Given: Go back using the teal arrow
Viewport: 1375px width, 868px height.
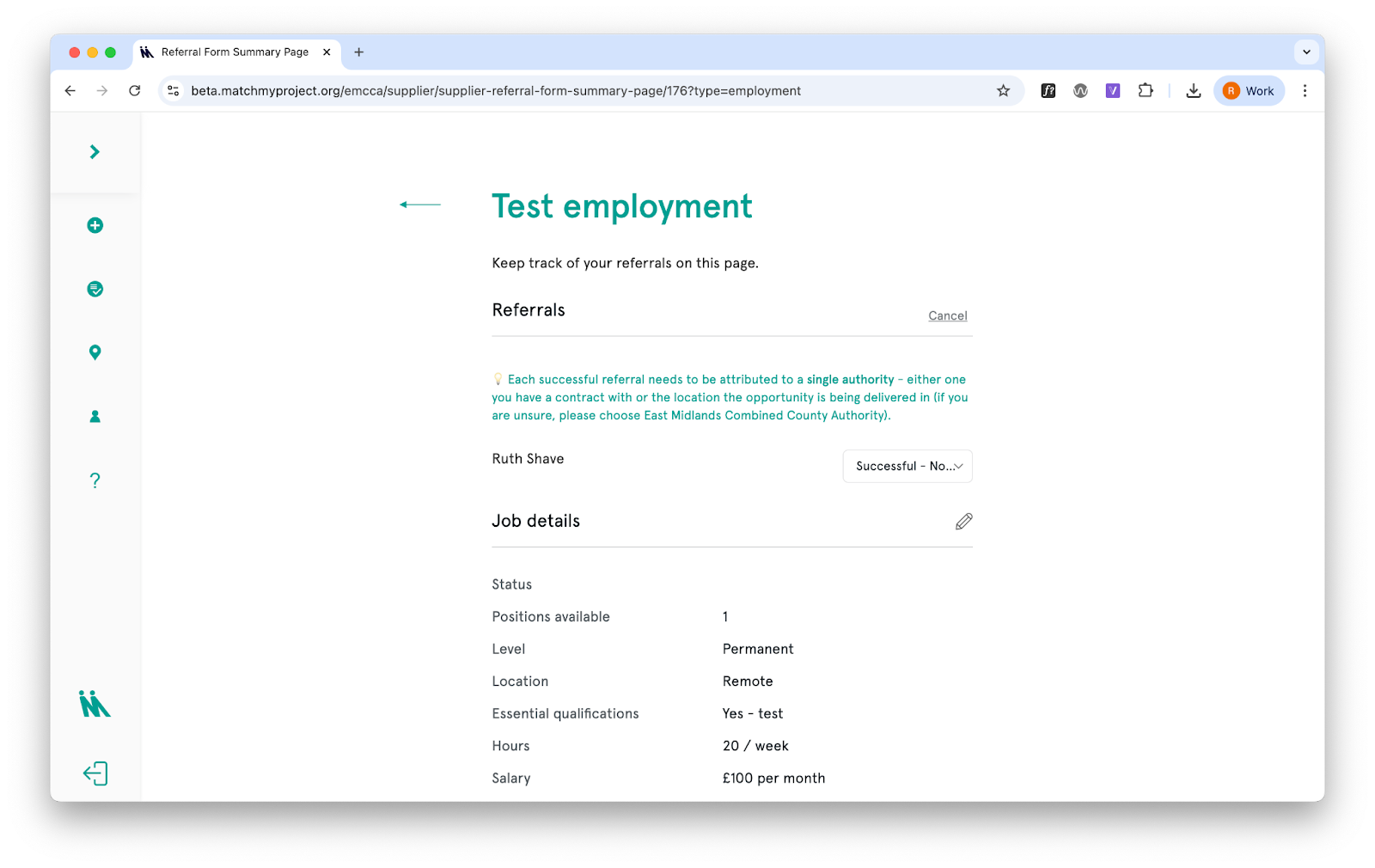Looking at the screenshot, I should point(420,205).
